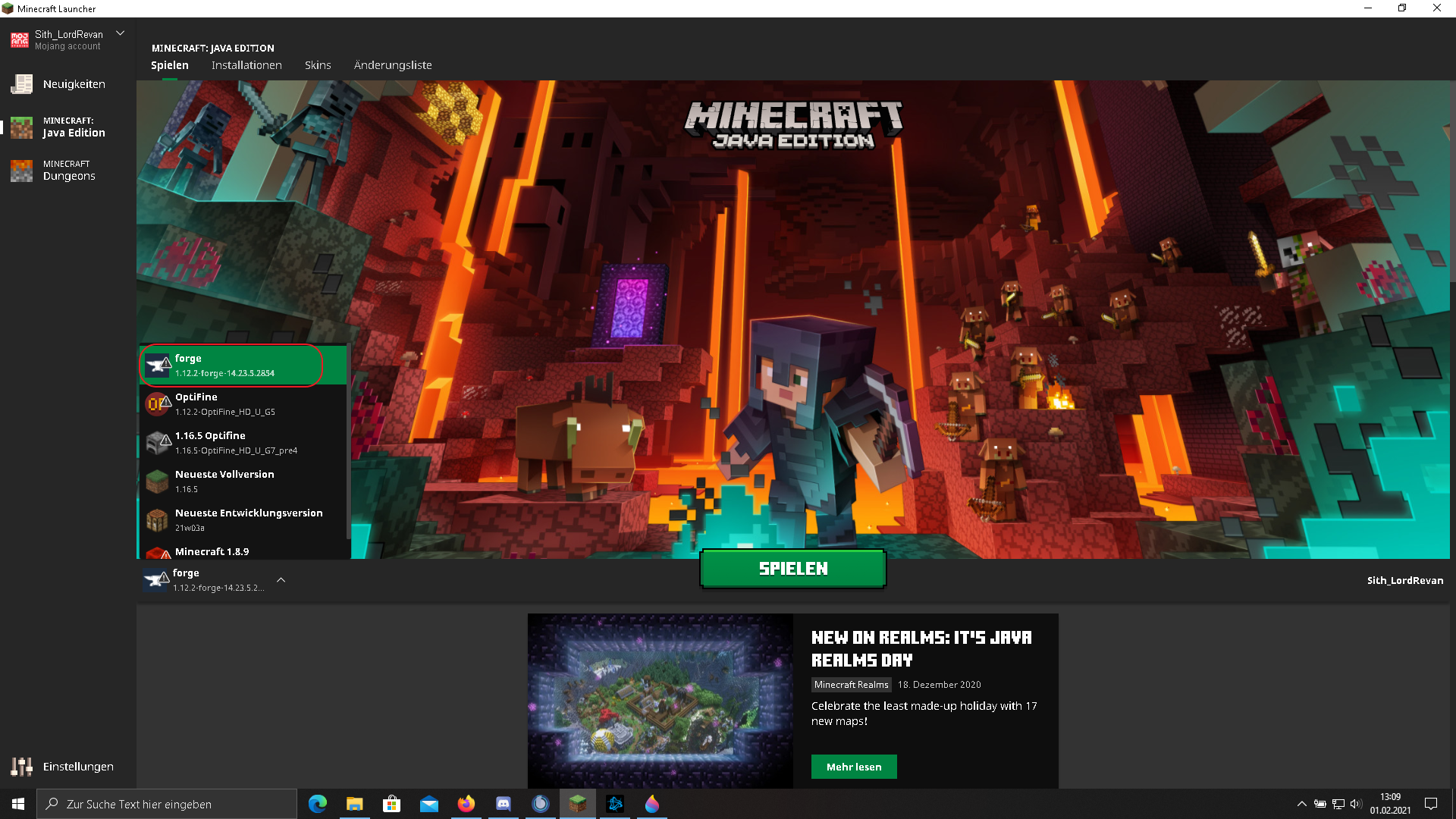Image resolution: width=1456 pixels, height=819 pixels.
Task: Collapse the installation list with the chevron
Action: click(281, 580)
